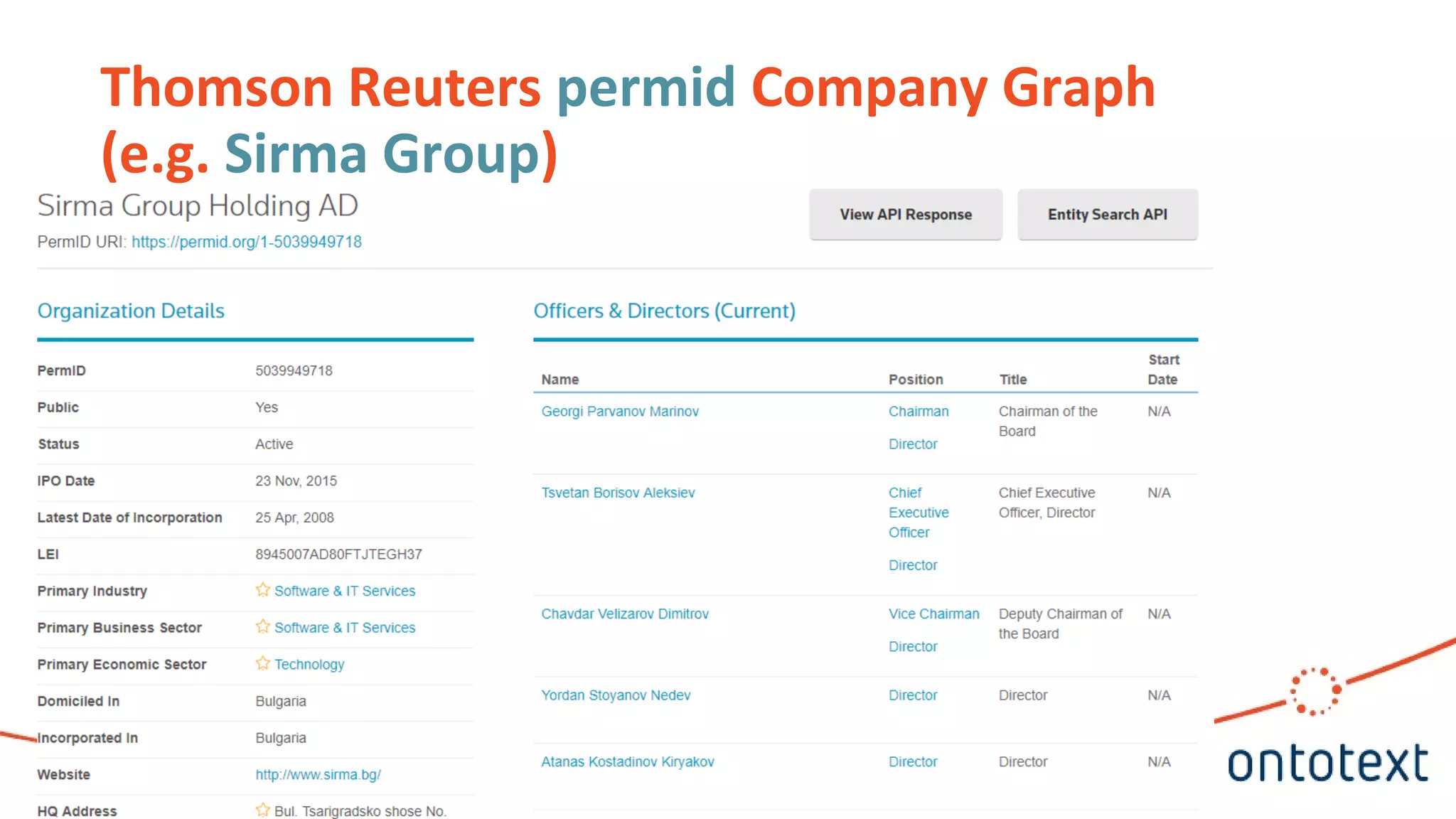The image size is (1456, 819).
Task: Open Yordan Stoyanov Nedev's profile
Action: pos(616,695)
